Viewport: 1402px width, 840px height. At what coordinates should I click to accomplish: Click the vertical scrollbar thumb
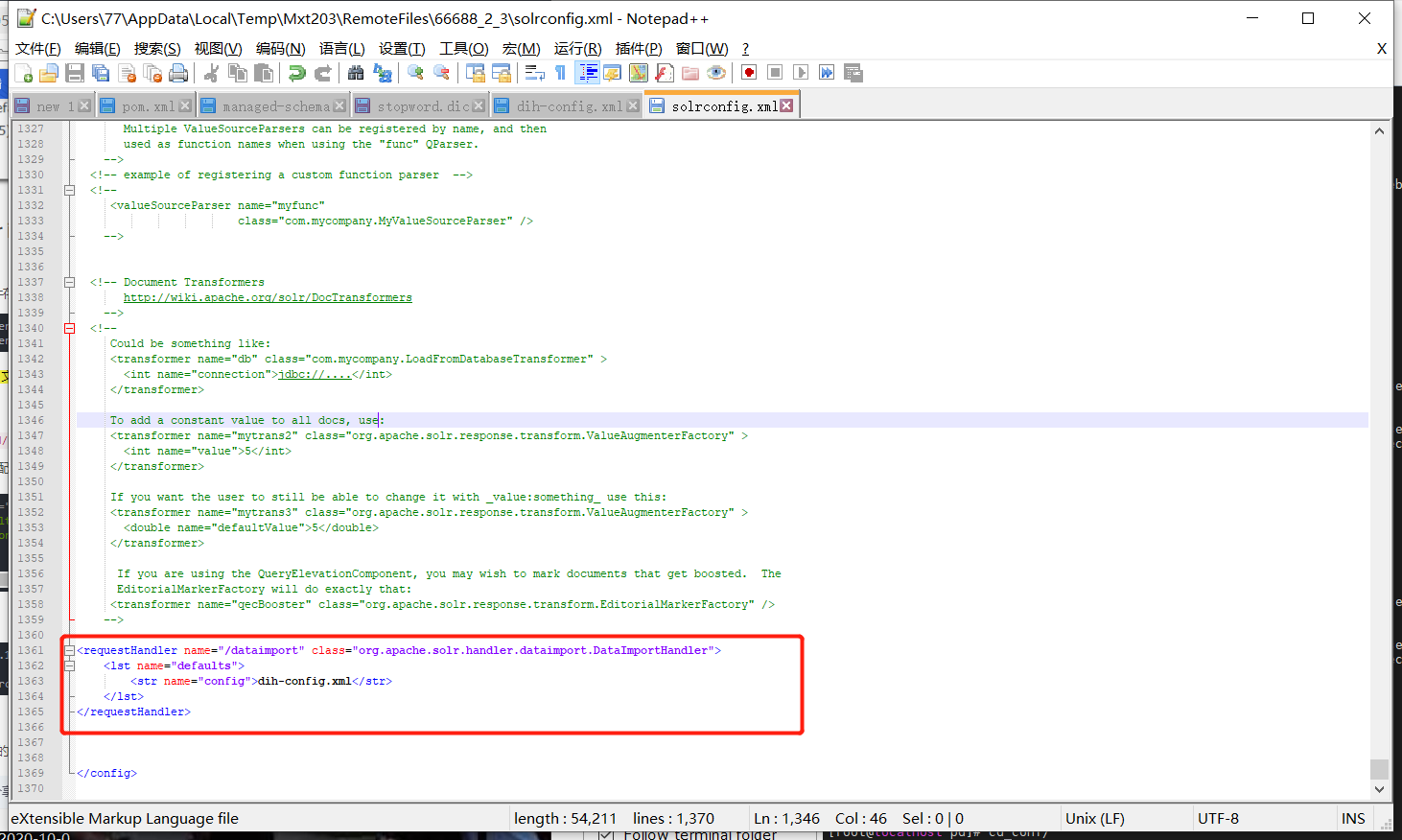tap(1379, 769)
